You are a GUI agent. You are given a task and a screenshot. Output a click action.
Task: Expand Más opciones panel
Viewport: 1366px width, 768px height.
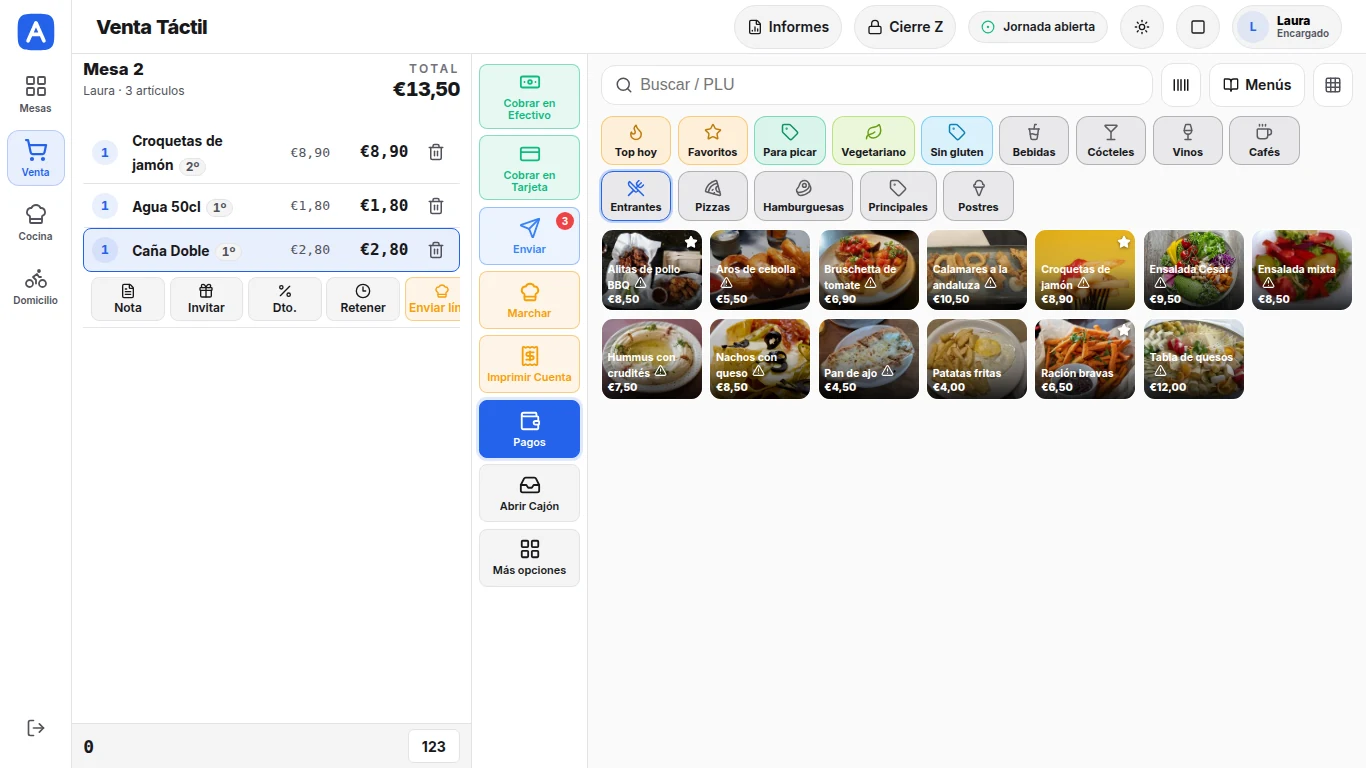[x=529, y=558]
